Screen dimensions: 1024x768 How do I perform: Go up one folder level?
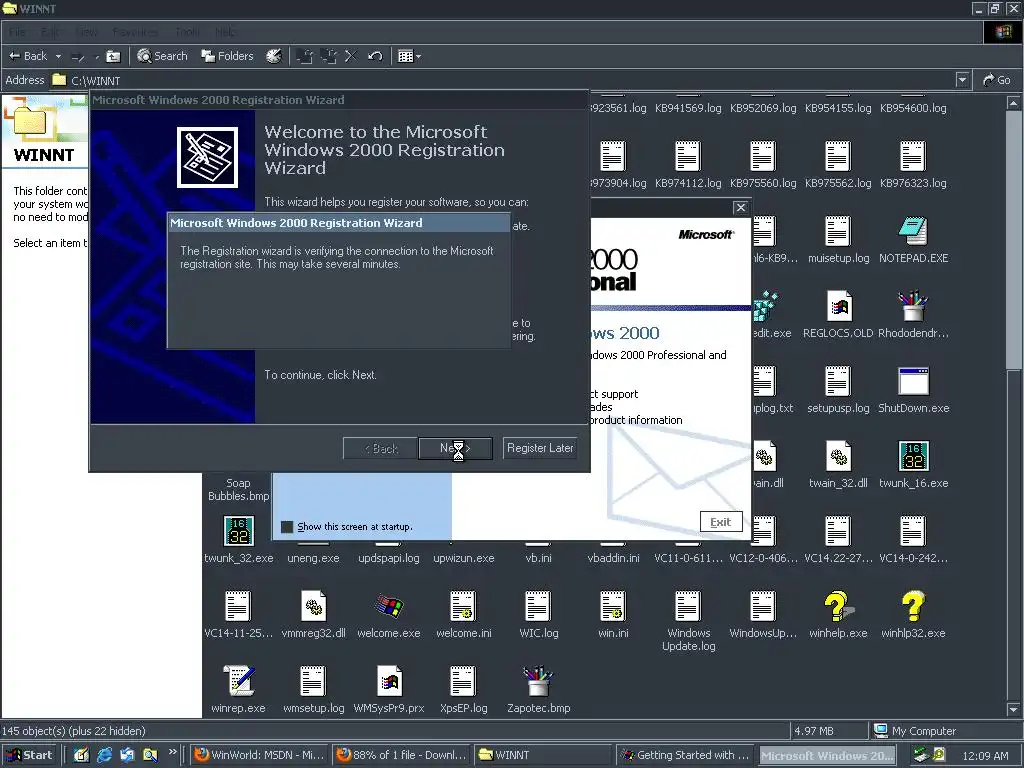113,56
